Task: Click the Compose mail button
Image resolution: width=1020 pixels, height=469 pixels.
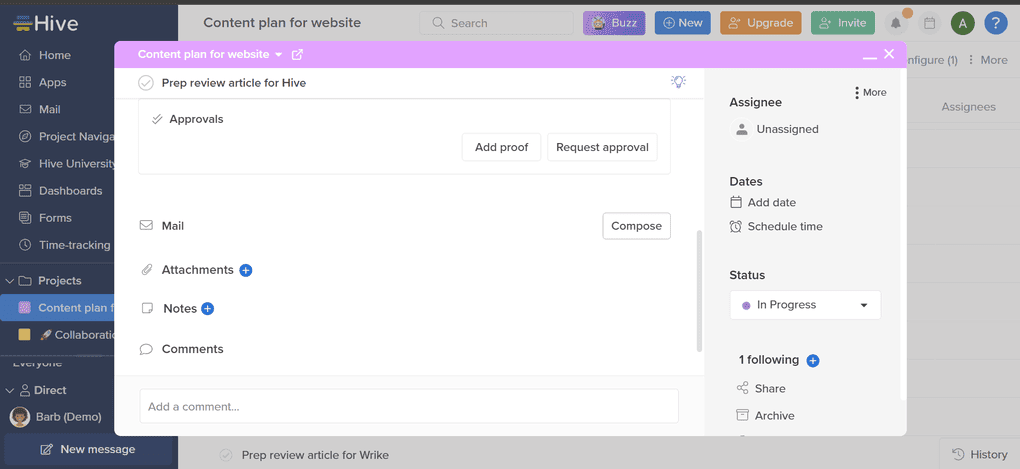Action: (636, 226)
